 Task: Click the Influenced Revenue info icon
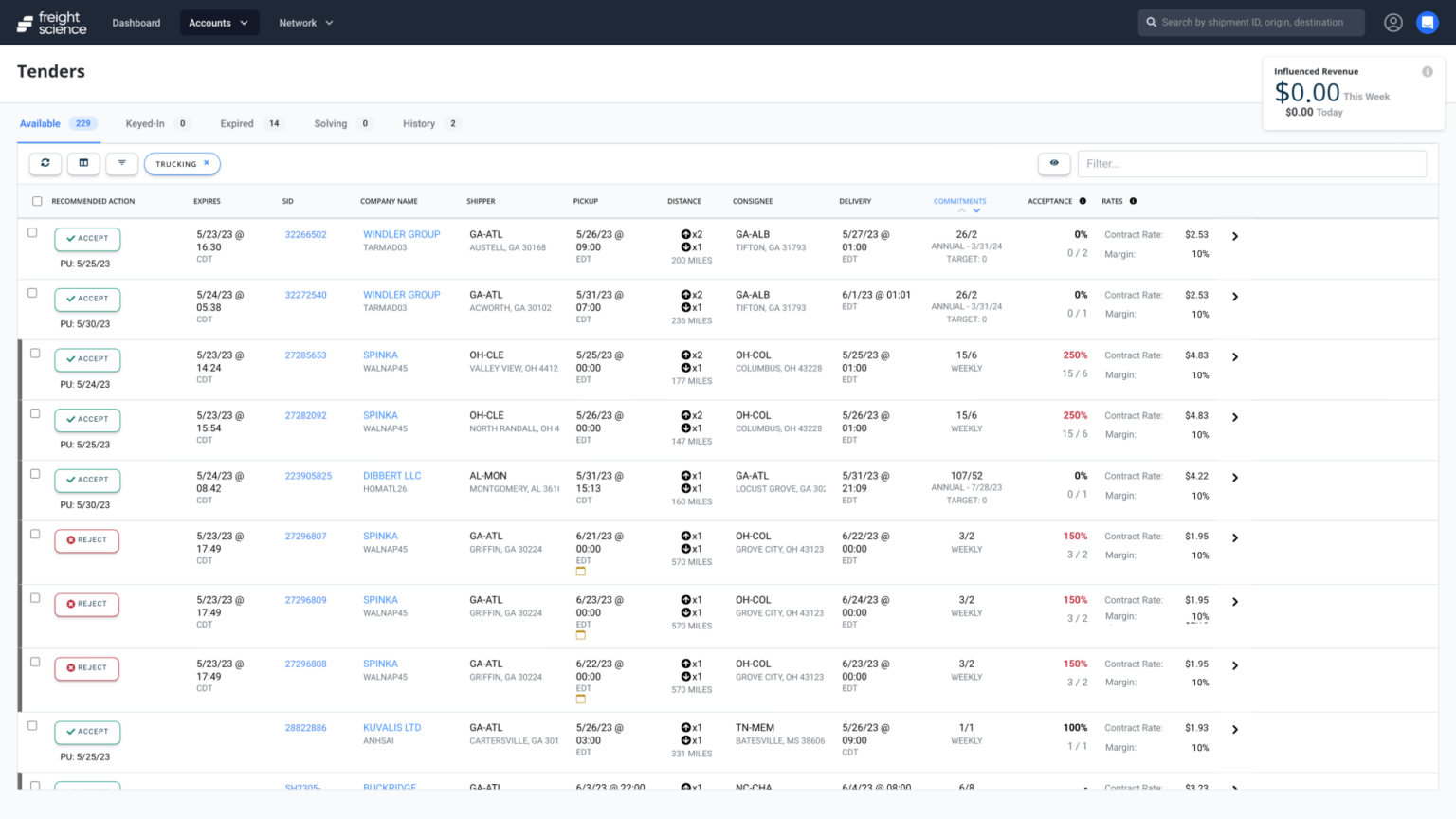[x=1428, y=71]
